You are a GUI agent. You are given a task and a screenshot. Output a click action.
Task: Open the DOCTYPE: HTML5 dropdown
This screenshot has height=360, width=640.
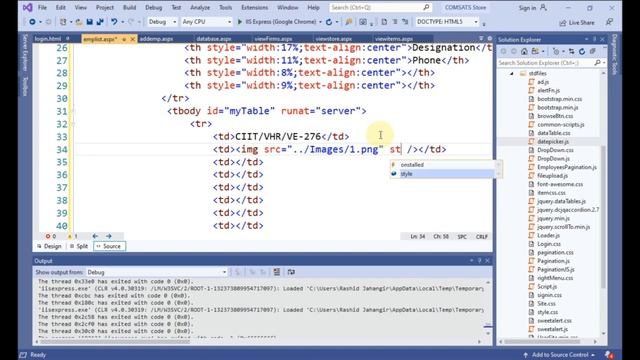coord(447,22)
